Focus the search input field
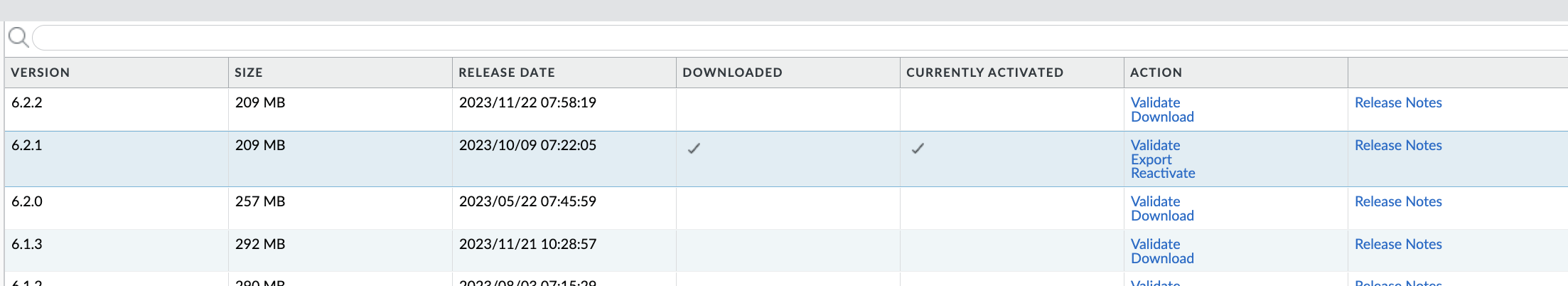 click(x=800, y=38)
